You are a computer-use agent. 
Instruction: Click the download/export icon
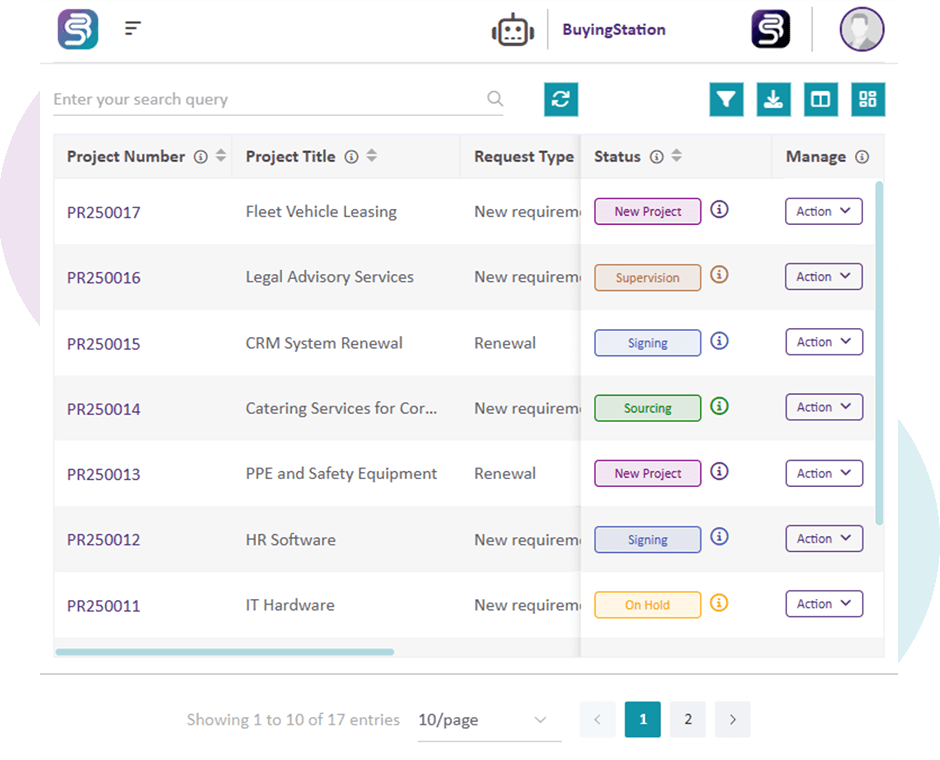(773, 99)
